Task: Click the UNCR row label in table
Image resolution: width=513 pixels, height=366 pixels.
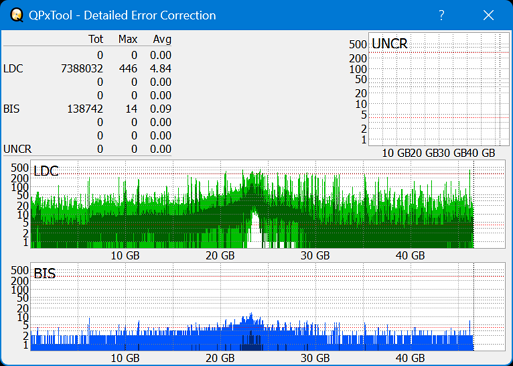Action: point(17,149)
